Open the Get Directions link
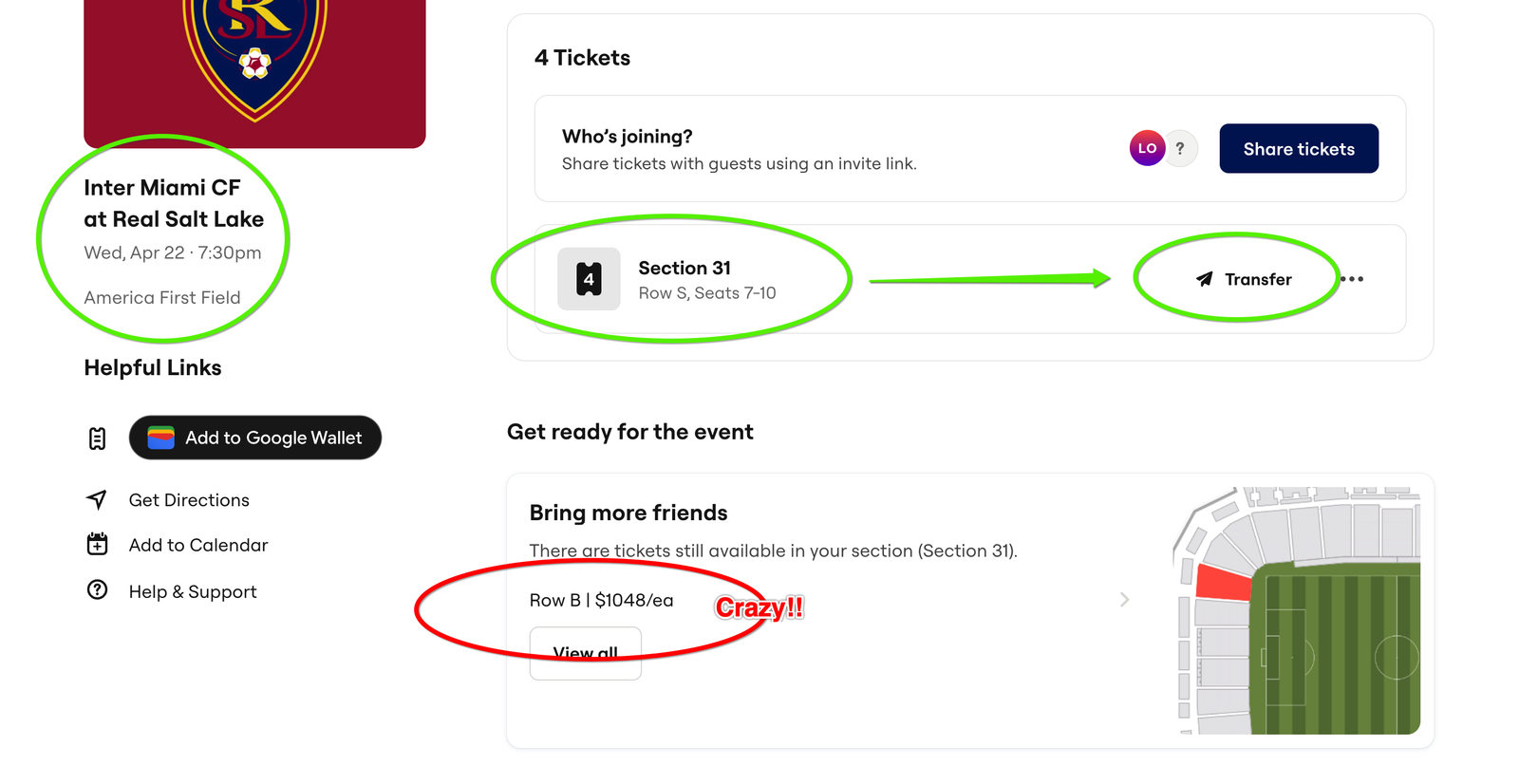Viewport: 1519px width, 784px height. coord(189,500)
